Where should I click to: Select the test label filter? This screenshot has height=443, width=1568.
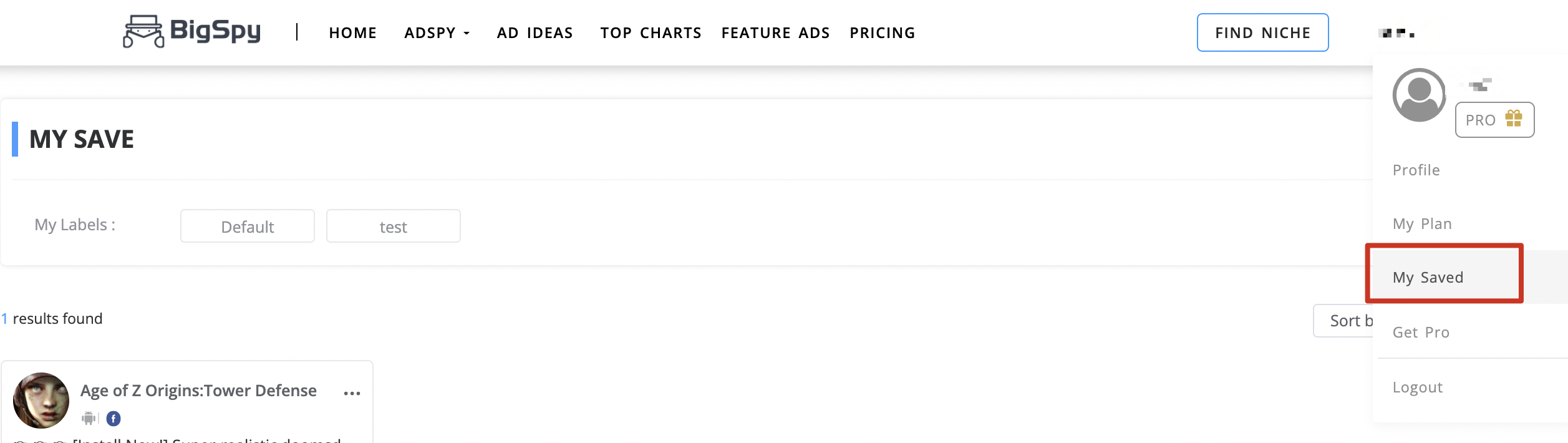pyautogui.click(x=393, y=226)
